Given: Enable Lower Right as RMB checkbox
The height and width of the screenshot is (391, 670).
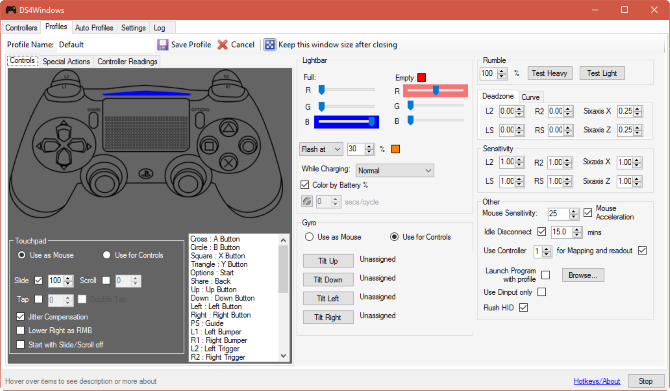Looking at the screenshot, I should coord(20,330).
